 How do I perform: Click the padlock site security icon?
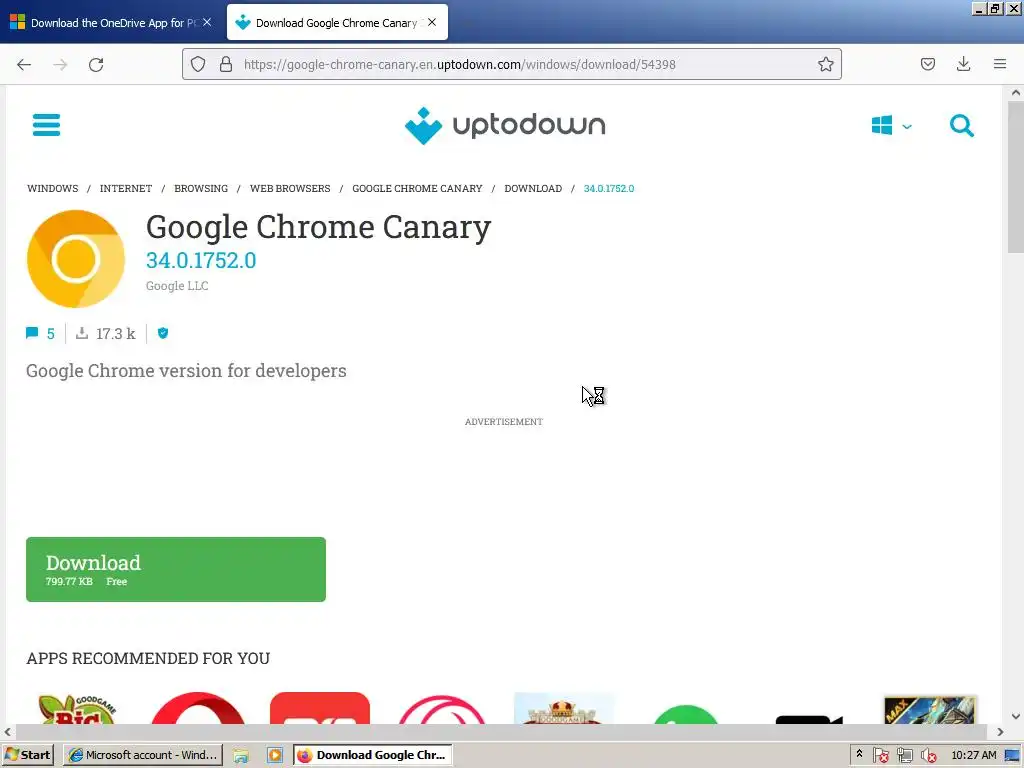coord(226,64)
